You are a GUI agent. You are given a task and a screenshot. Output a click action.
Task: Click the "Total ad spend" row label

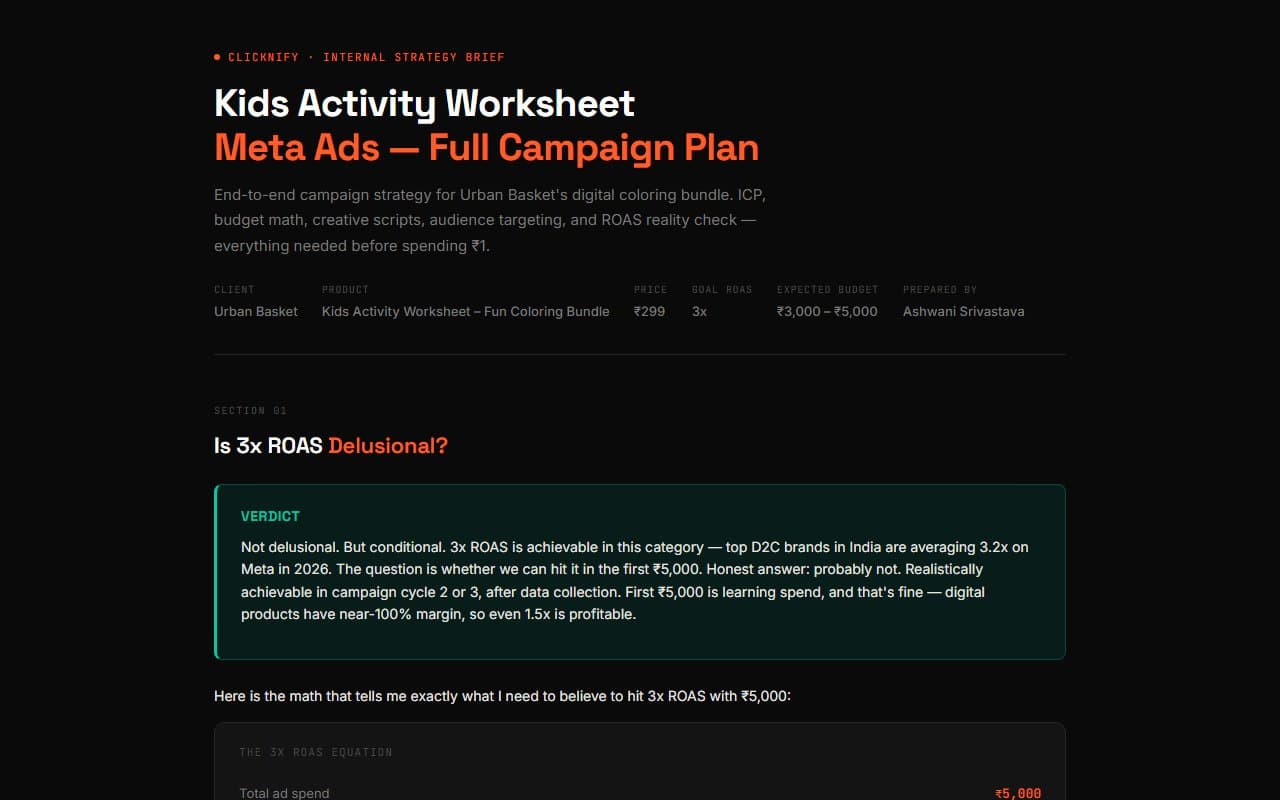click(284, 793)
